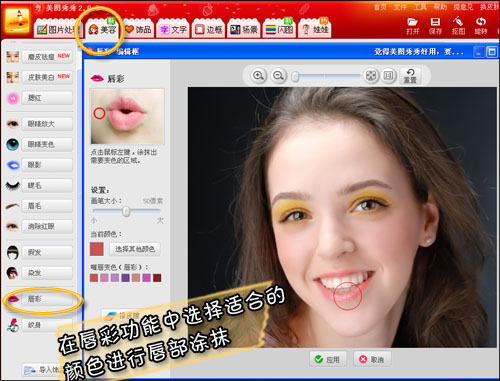Switch to the 文字 tab
500x381 pixels.
pyautogui.click(x=173, y=29)
